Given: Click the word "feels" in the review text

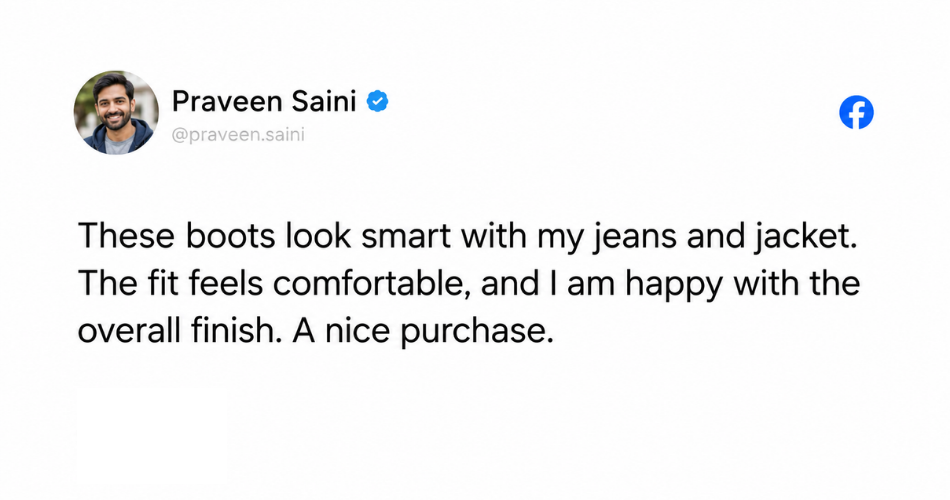Looking at the screenshot, I should pos(225,284).
